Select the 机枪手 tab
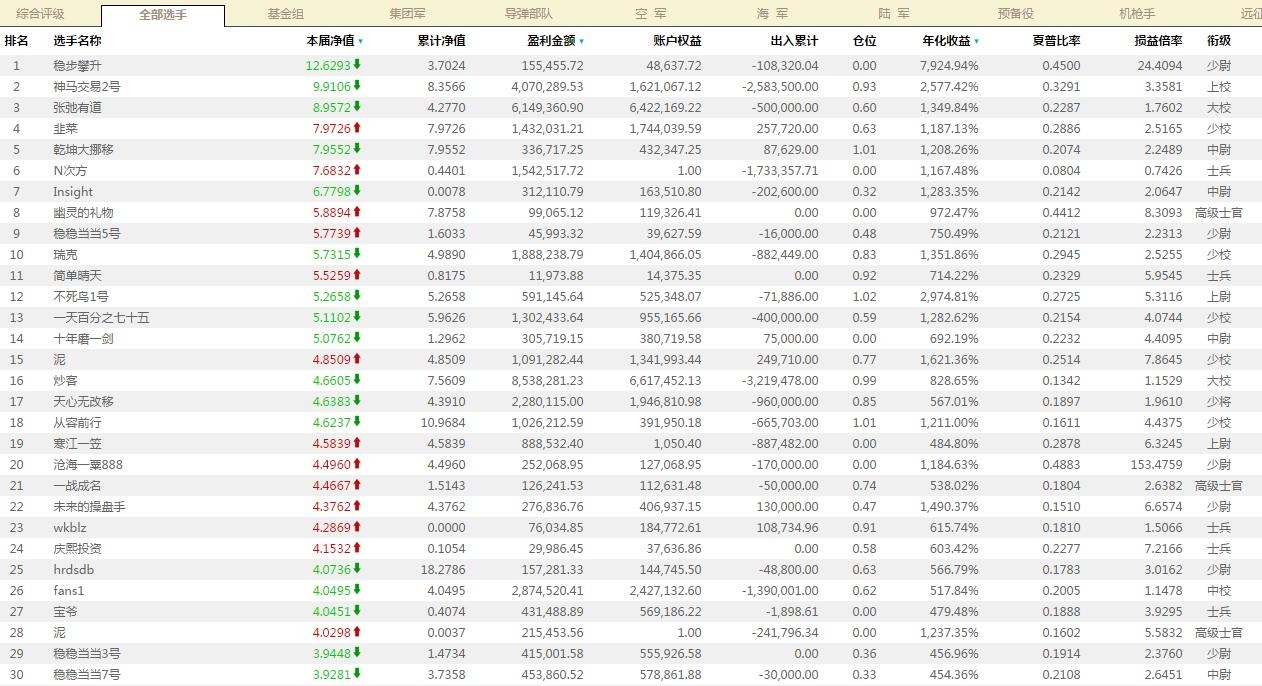This screenshot has width=1262, height=686. [x=1137, y=14]
